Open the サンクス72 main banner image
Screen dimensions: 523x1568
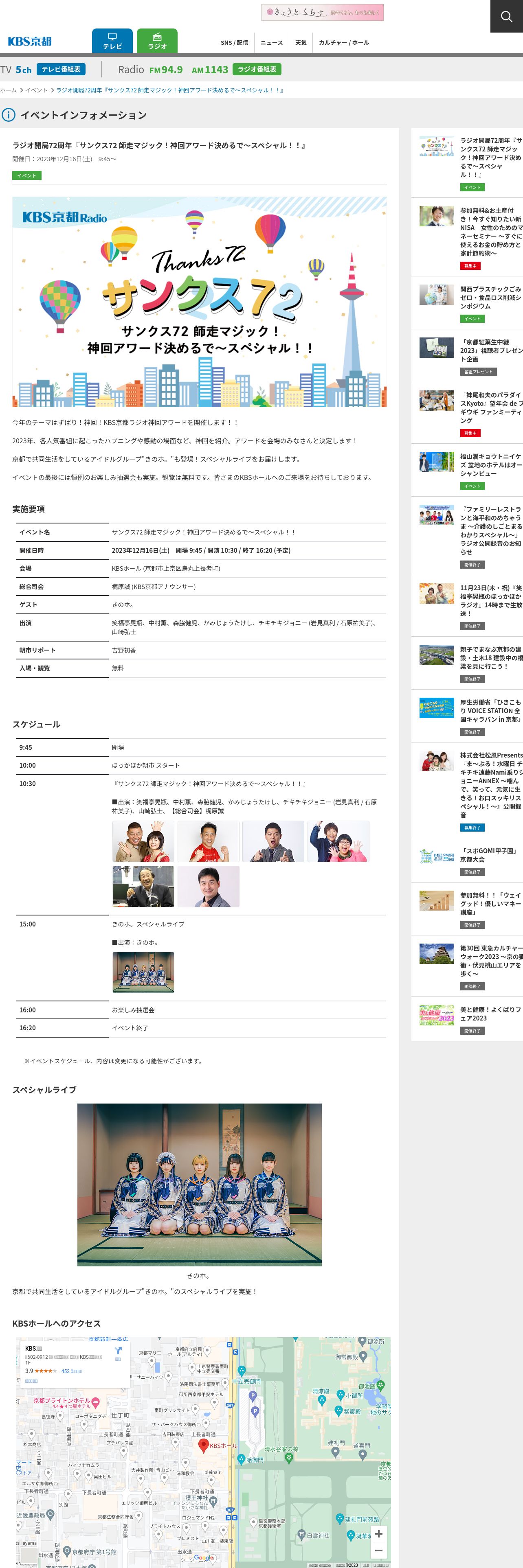[199, 302]
